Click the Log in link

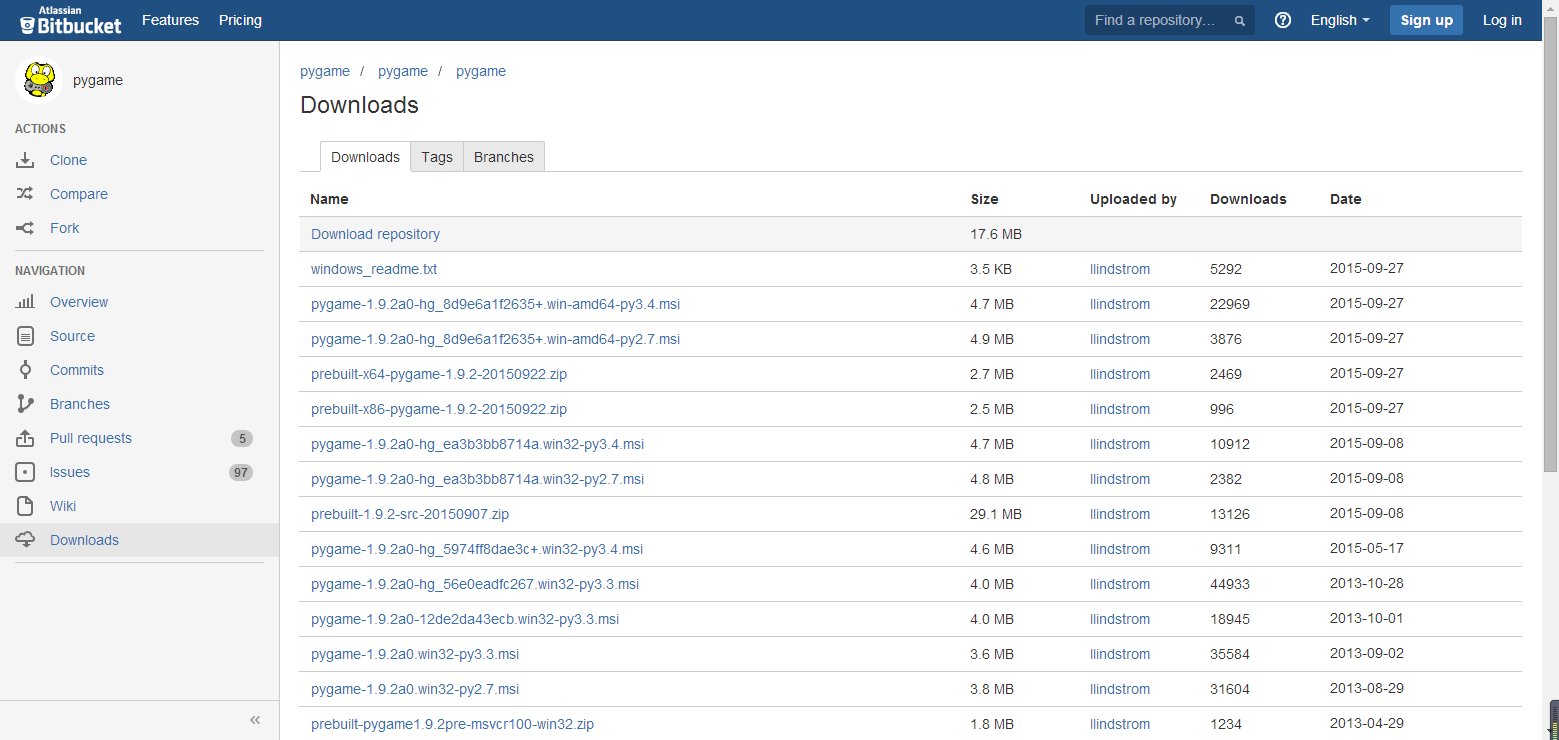1502,20
